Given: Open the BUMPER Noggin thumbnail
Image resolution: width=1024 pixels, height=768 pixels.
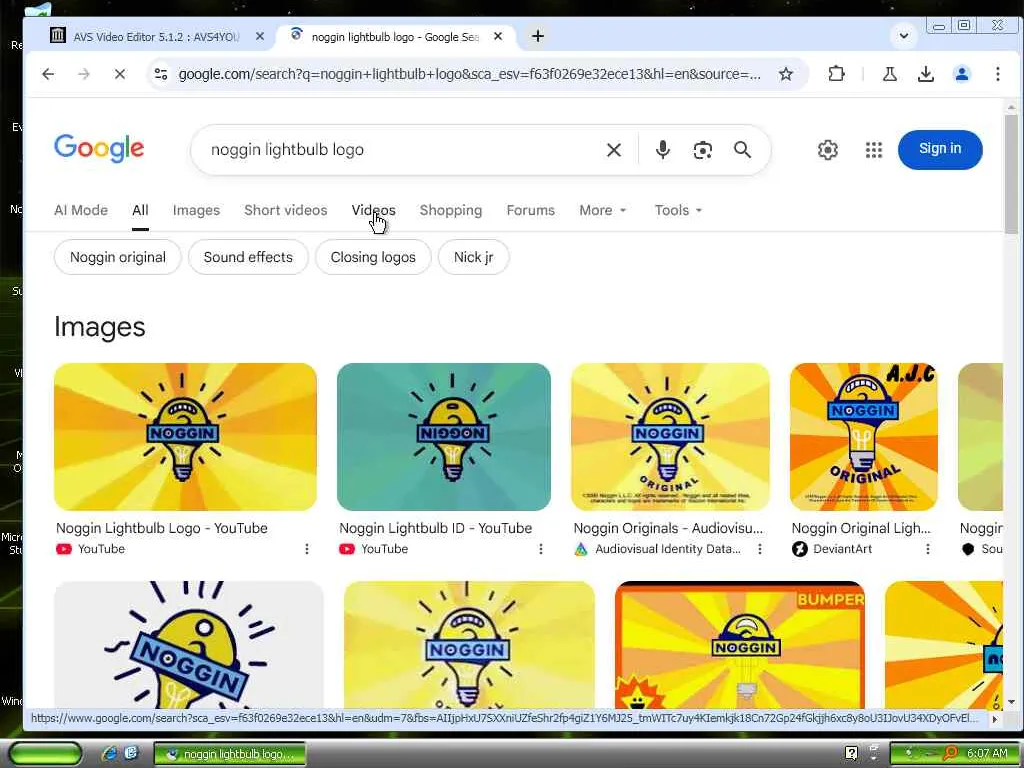Looking at the screenshot, I should click(740, 645).
